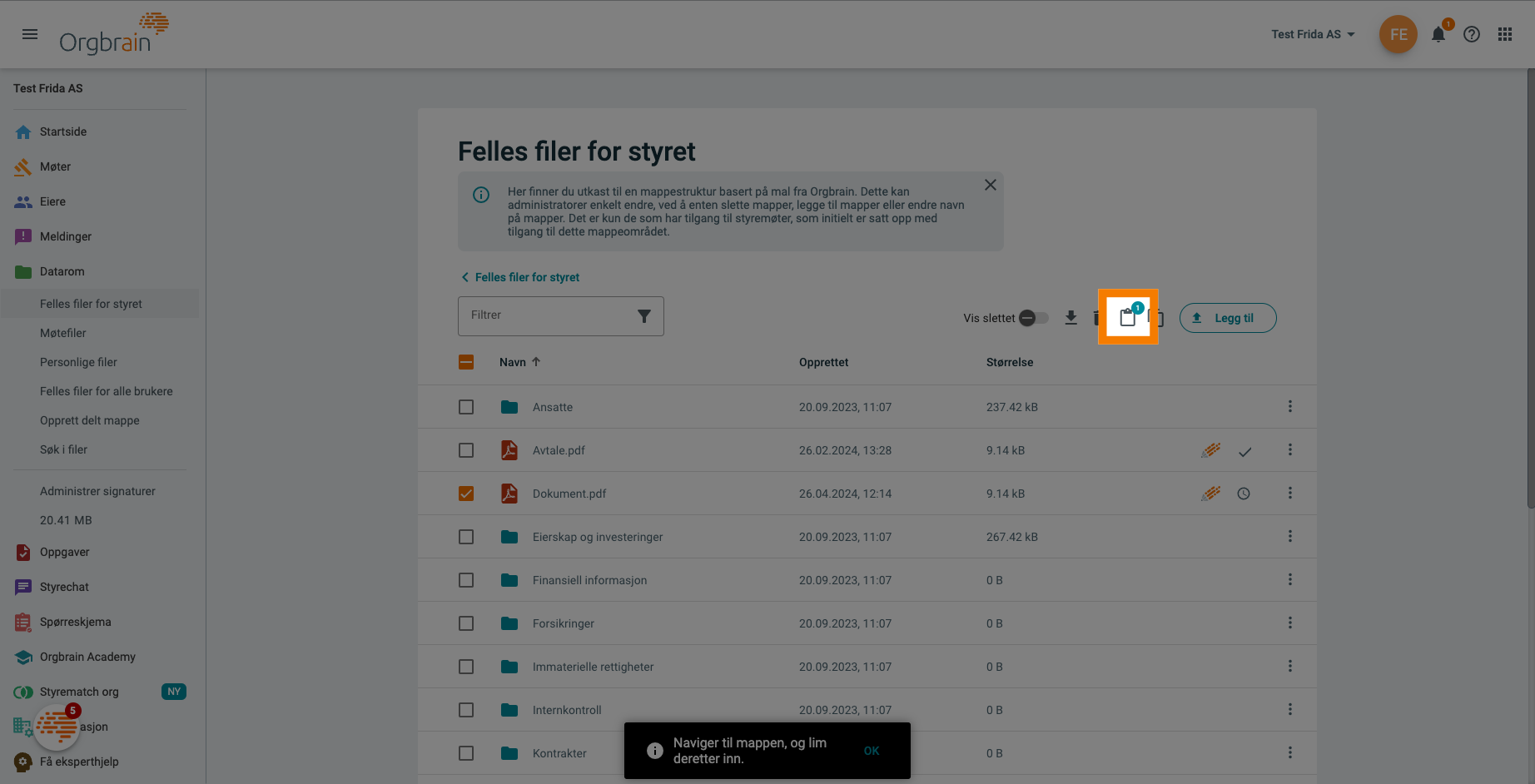1535x784 pixels.
Task: Click the Orgbrain logo
Action: click(114, 34)
